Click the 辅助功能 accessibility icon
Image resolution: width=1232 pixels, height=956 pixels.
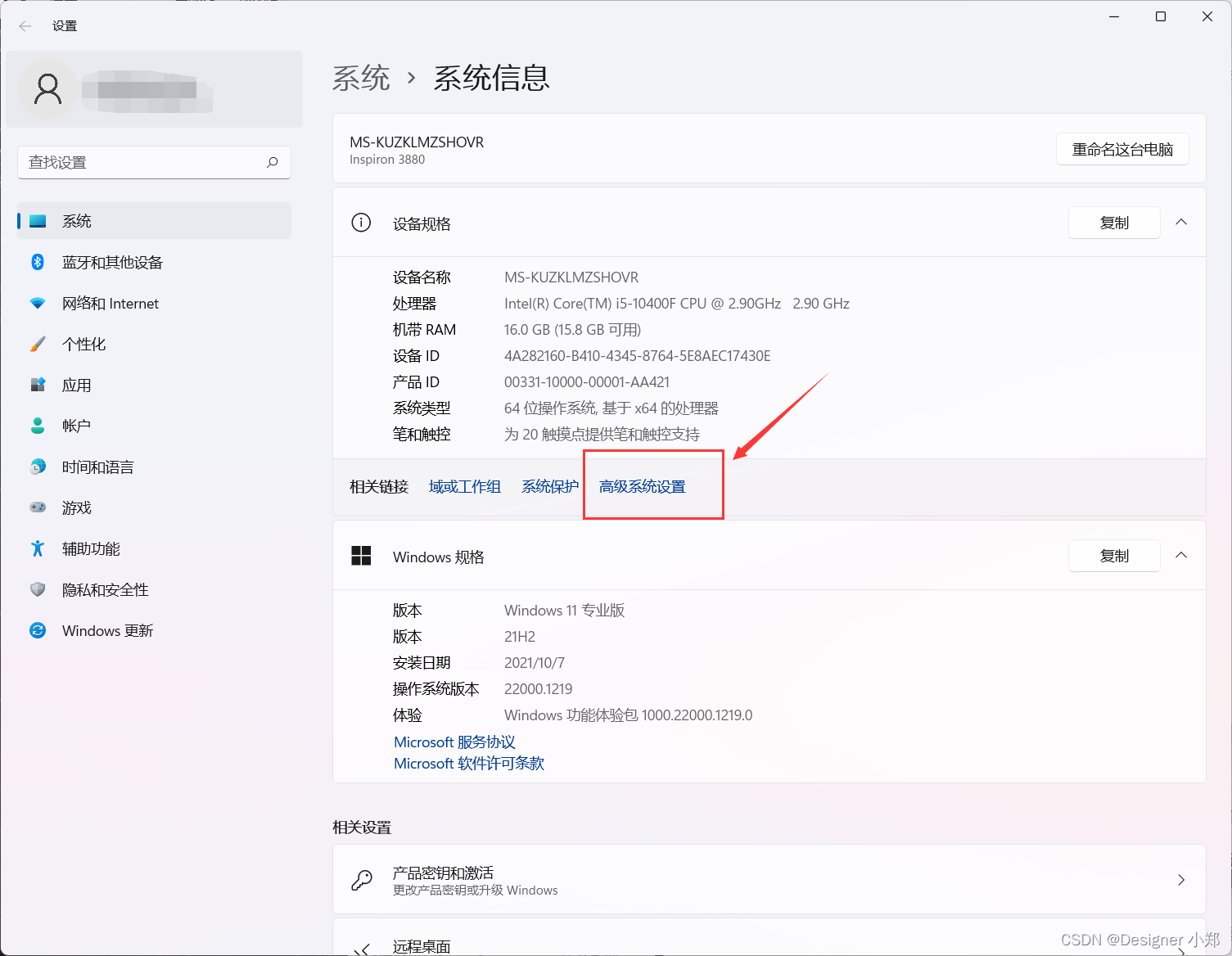pyautogui.click(x=38, y=548)
